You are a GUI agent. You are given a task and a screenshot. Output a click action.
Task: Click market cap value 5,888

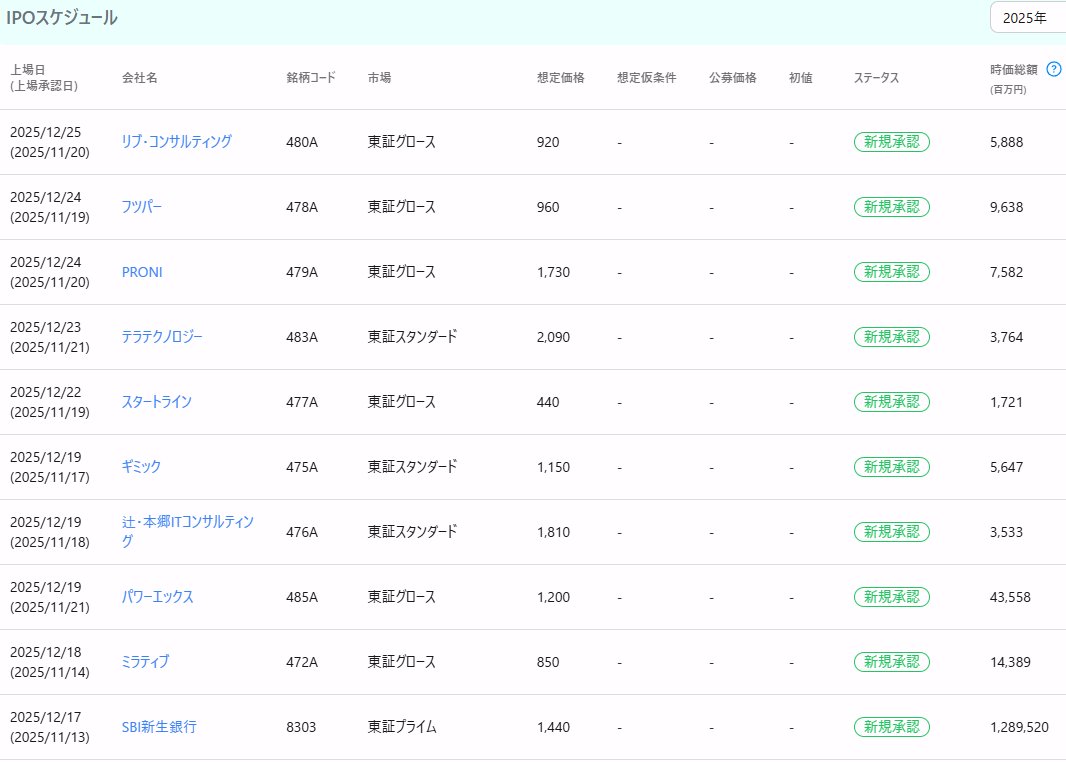(x=1007, y=142)
